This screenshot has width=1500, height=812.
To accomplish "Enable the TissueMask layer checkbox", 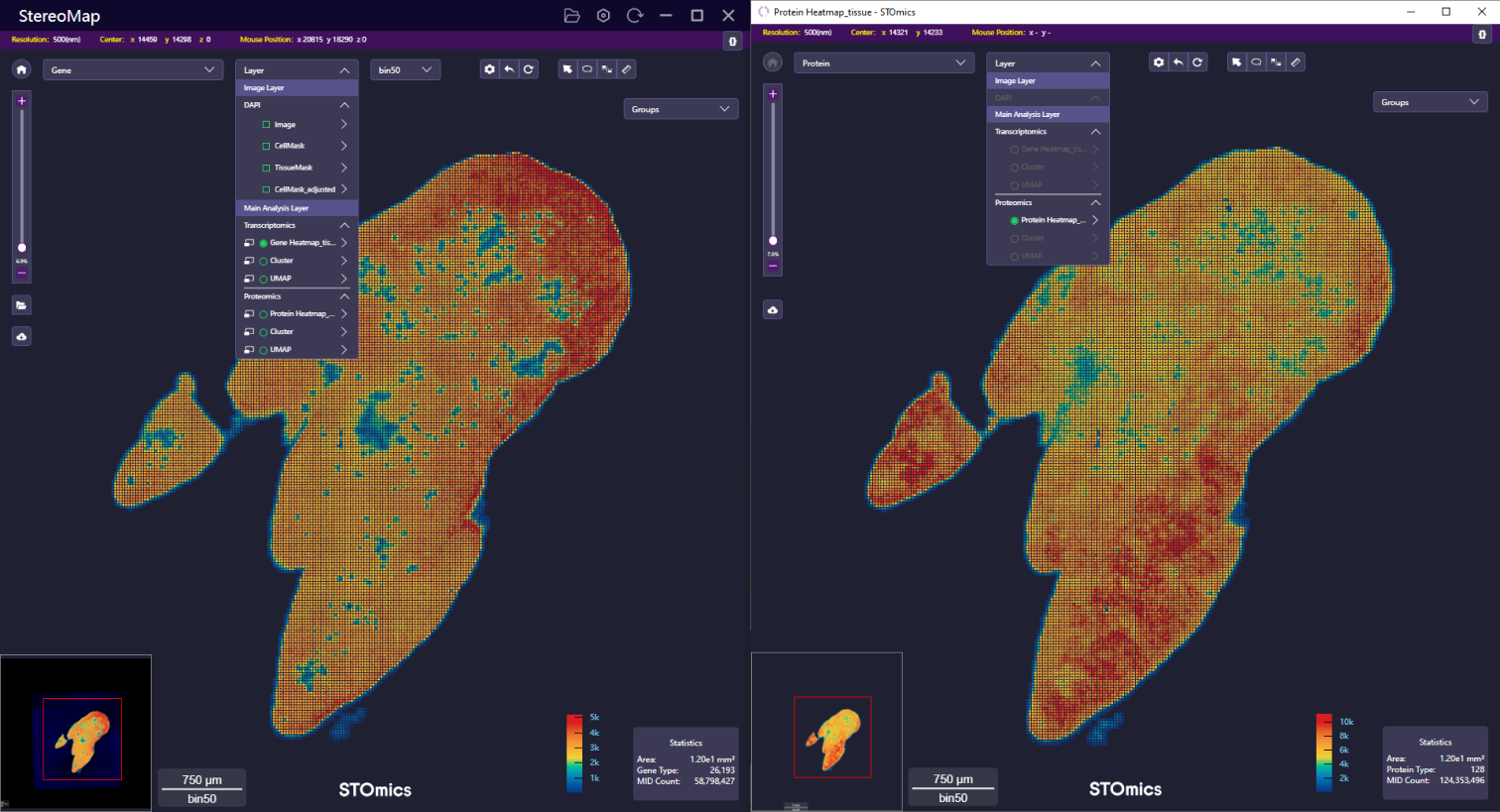I will 266,168.
